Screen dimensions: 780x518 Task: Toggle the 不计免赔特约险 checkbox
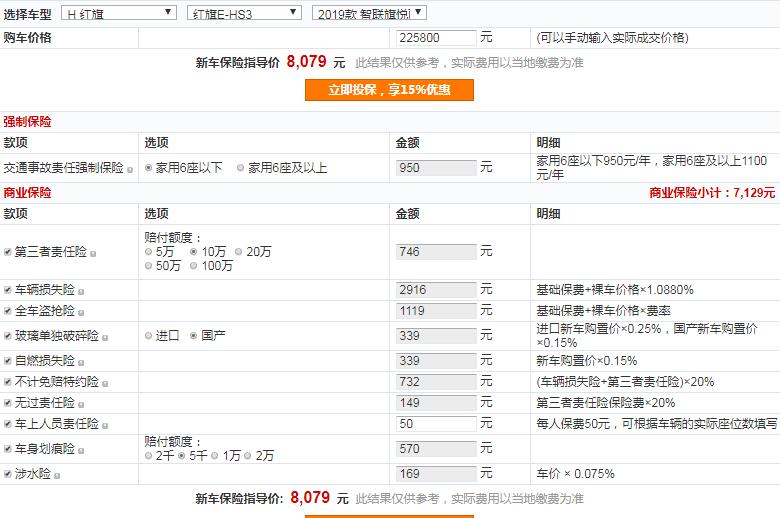pos(7,382)
